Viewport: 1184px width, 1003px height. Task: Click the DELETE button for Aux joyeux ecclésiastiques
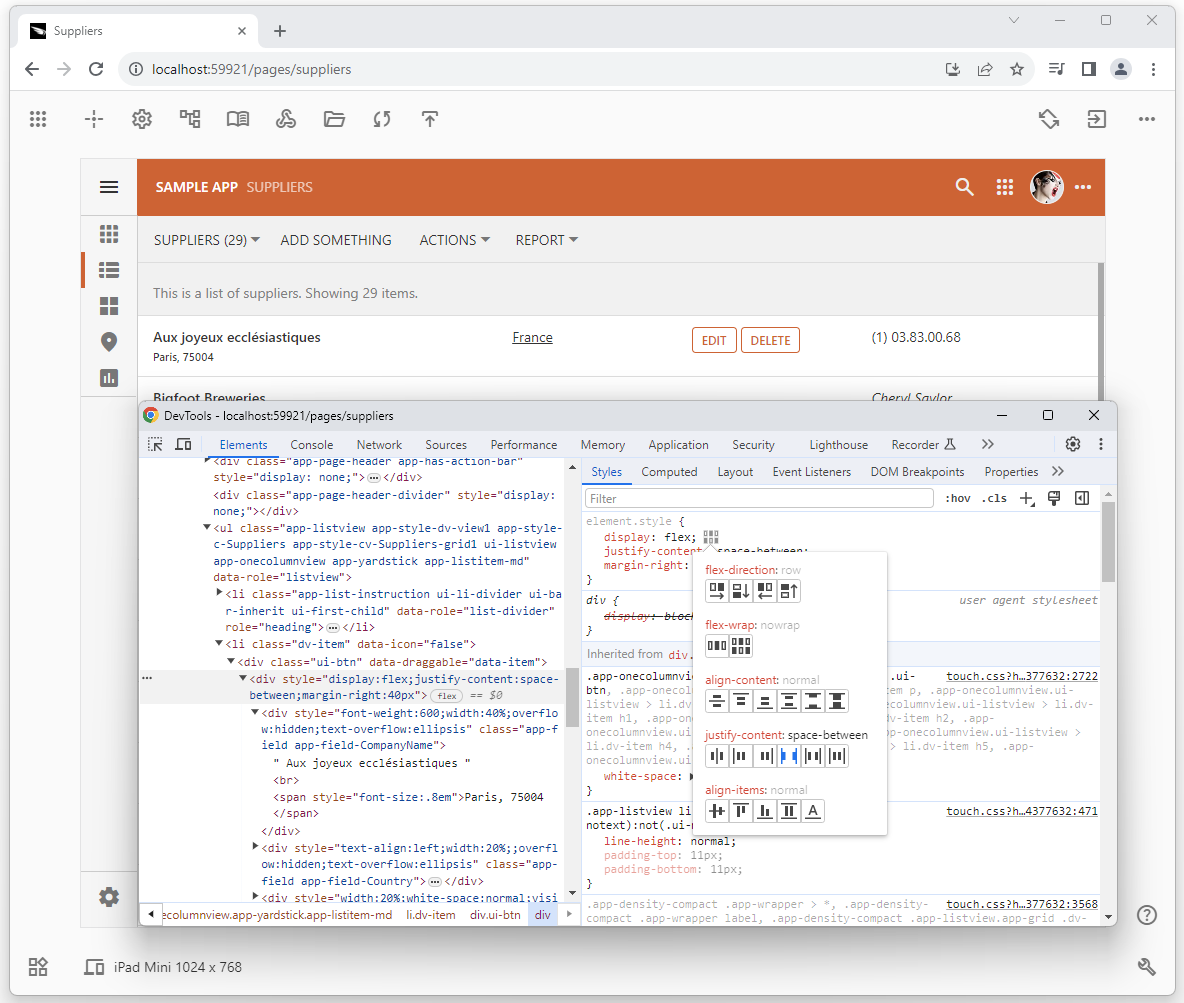(770, 341)
